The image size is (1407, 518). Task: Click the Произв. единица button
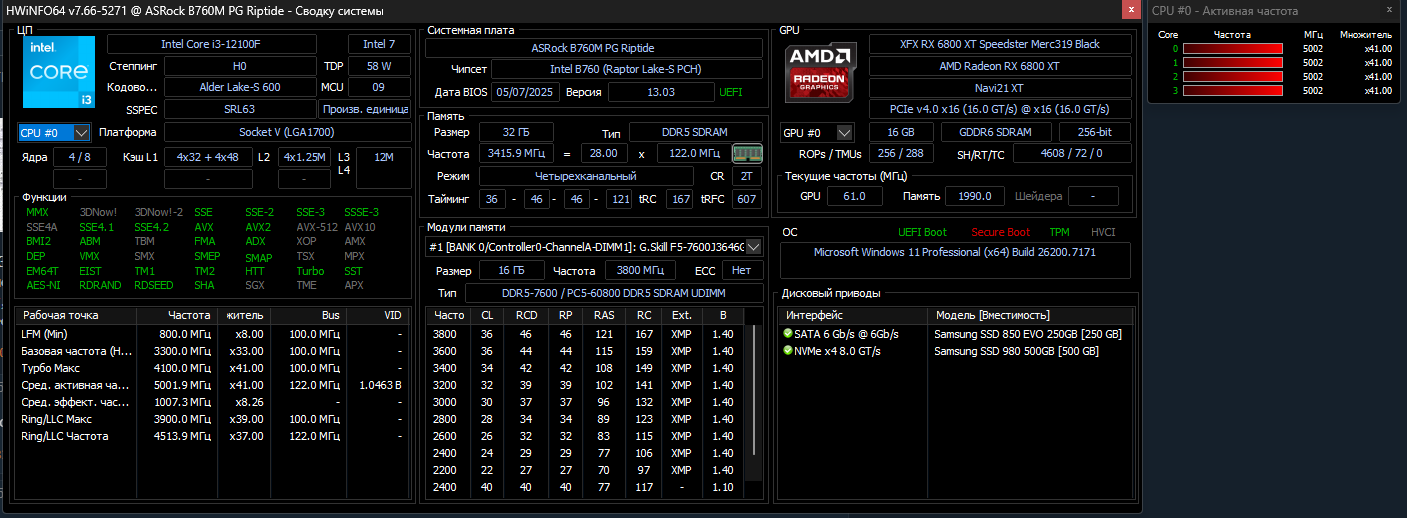coord(364,109)
